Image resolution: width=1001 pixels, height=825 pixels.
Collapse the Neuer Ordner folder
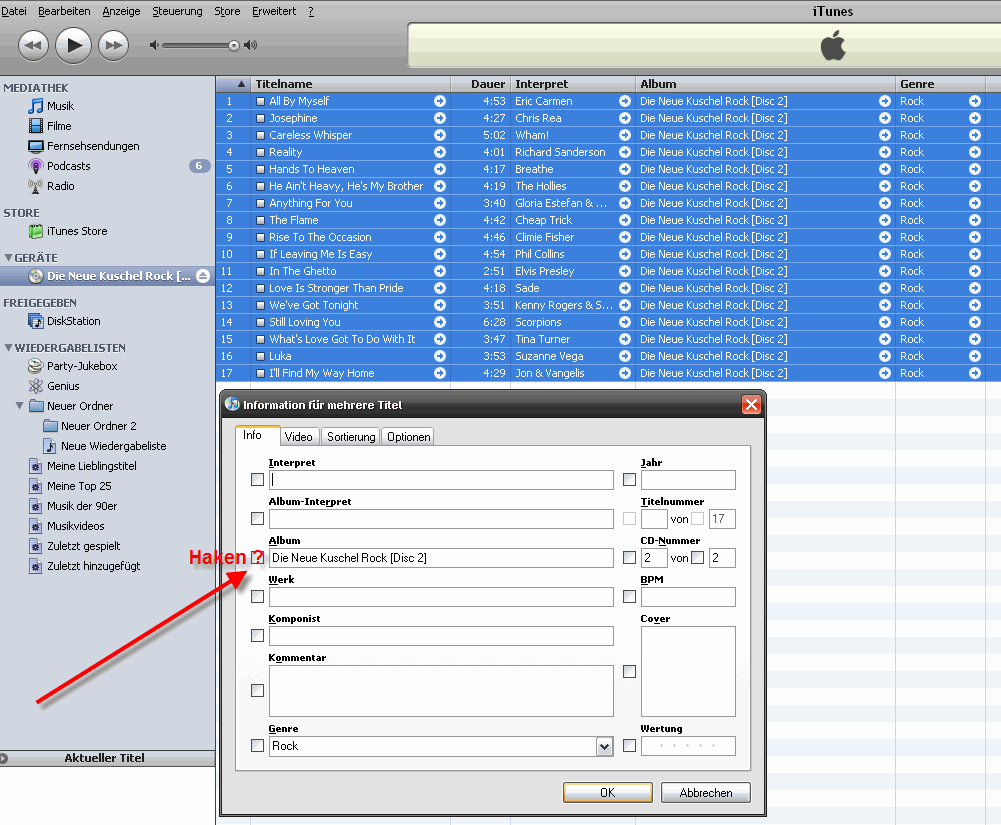click(20, 405)
